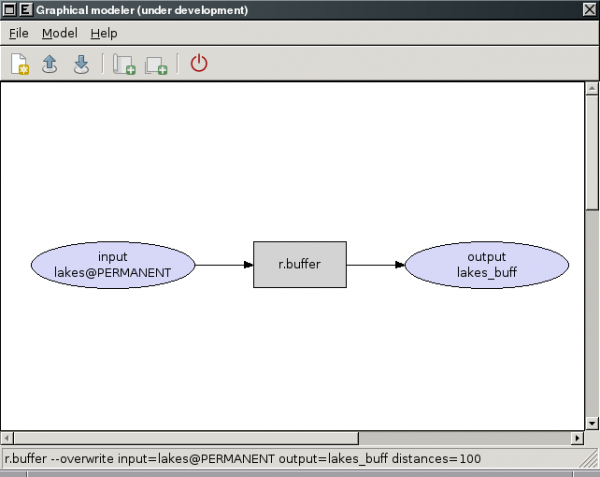Open the Help menu
This screenshot has height=477, width=600.
[104, 33]
